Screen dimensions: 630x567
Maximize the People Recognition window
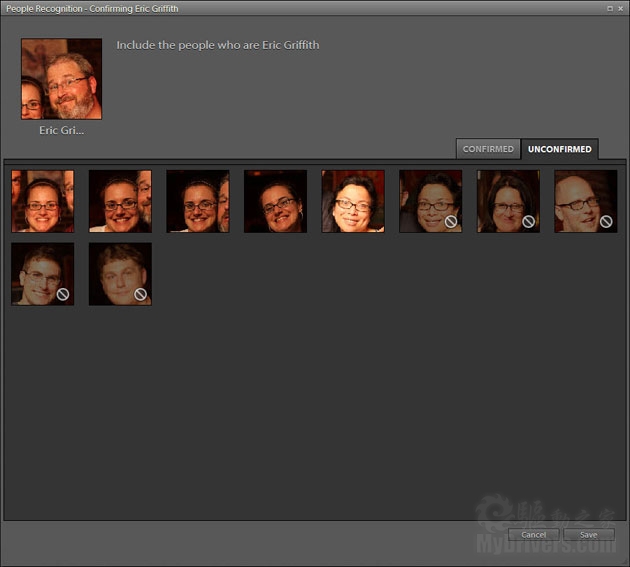click(x=609, y=7)
